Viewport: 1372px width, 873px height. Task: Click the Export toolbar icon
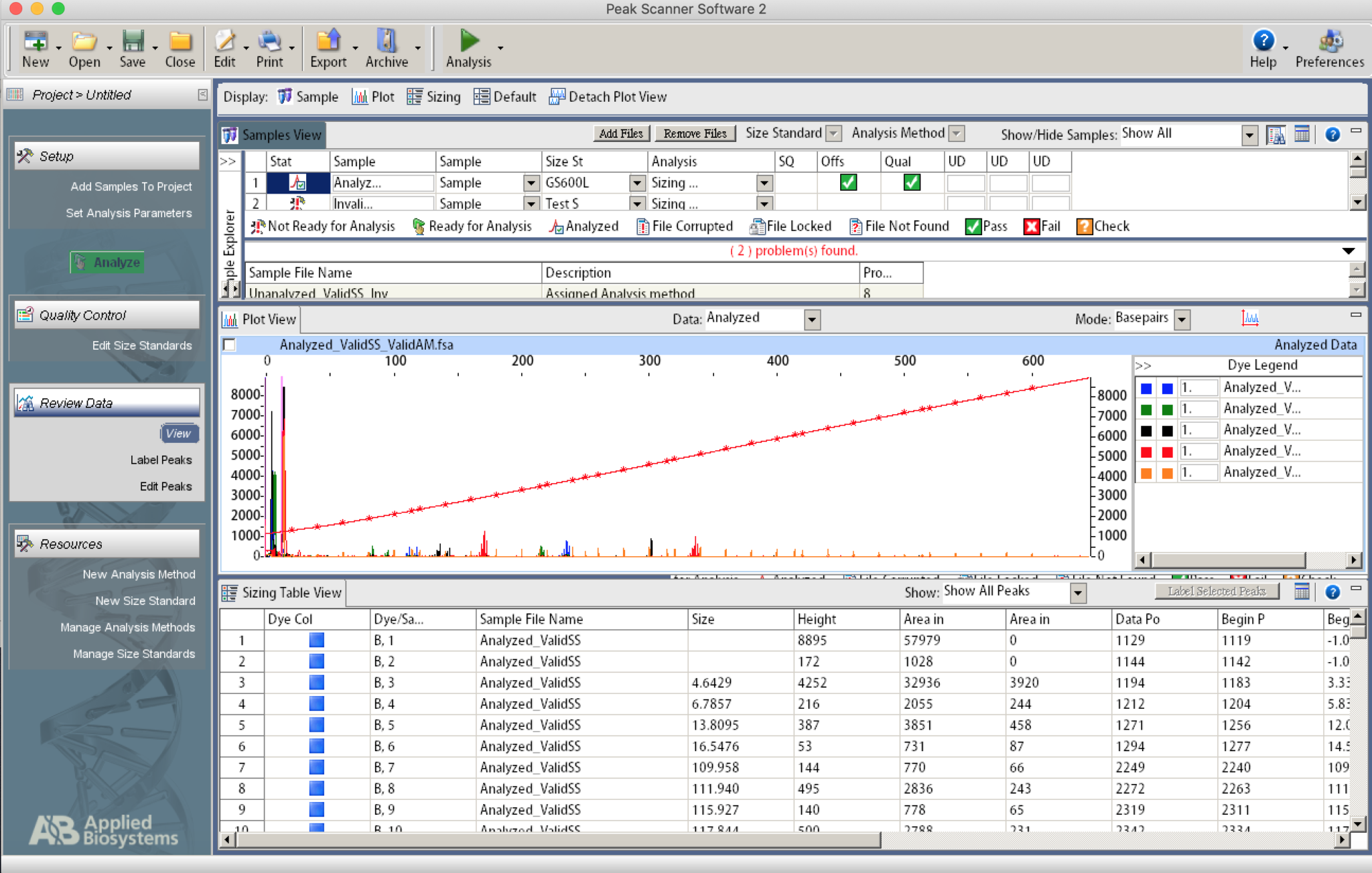(x=328, y=41)
